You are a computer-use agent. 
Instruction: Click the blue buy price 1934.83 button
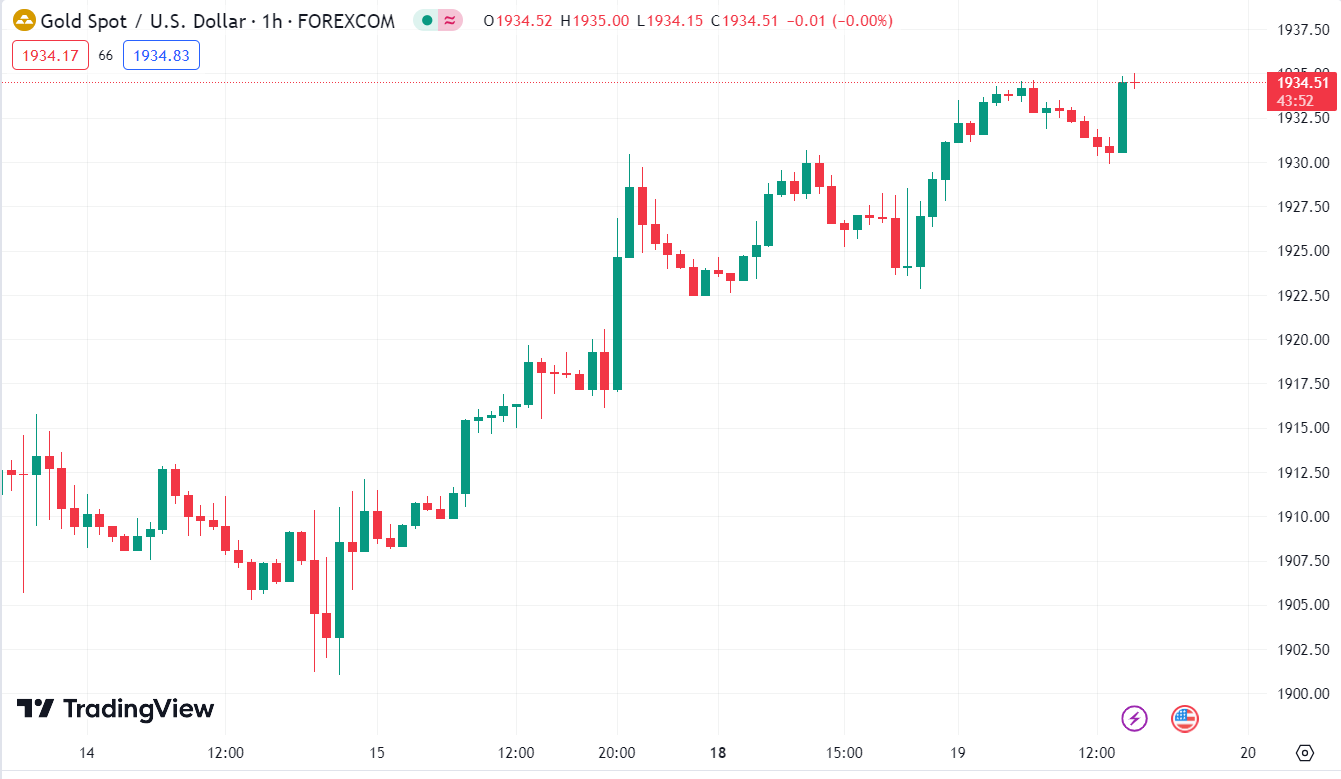coord(161,56)
